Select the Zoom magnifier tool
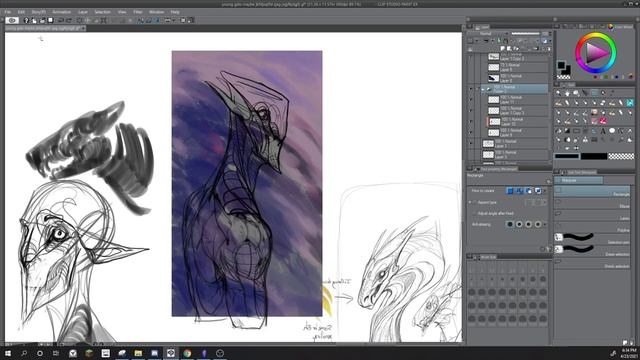Screen dimensions: 640x360 tap(558, 93)
